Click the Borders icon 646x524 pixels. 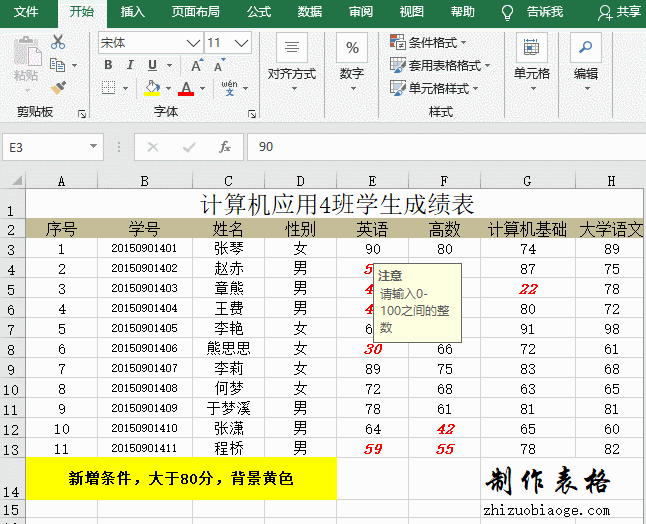[x=109, y=87]
